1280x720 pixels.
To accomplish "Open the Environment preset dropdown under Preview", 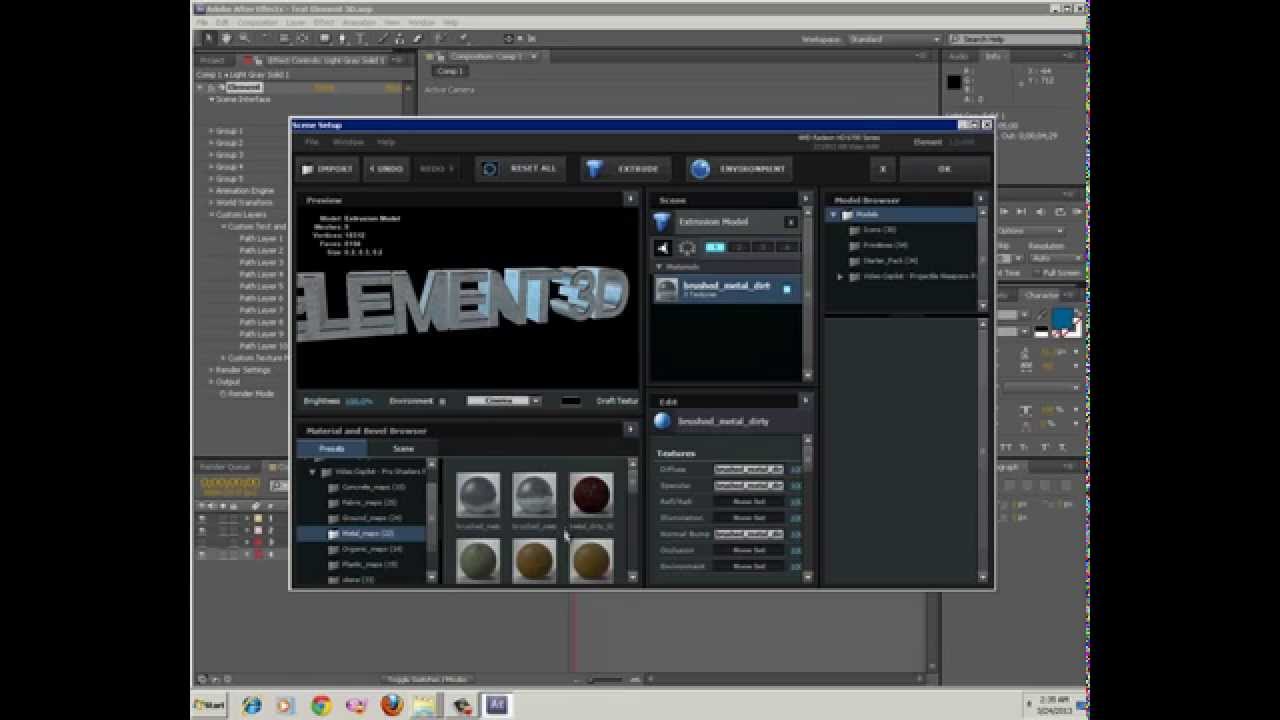I will click(504, 401).
